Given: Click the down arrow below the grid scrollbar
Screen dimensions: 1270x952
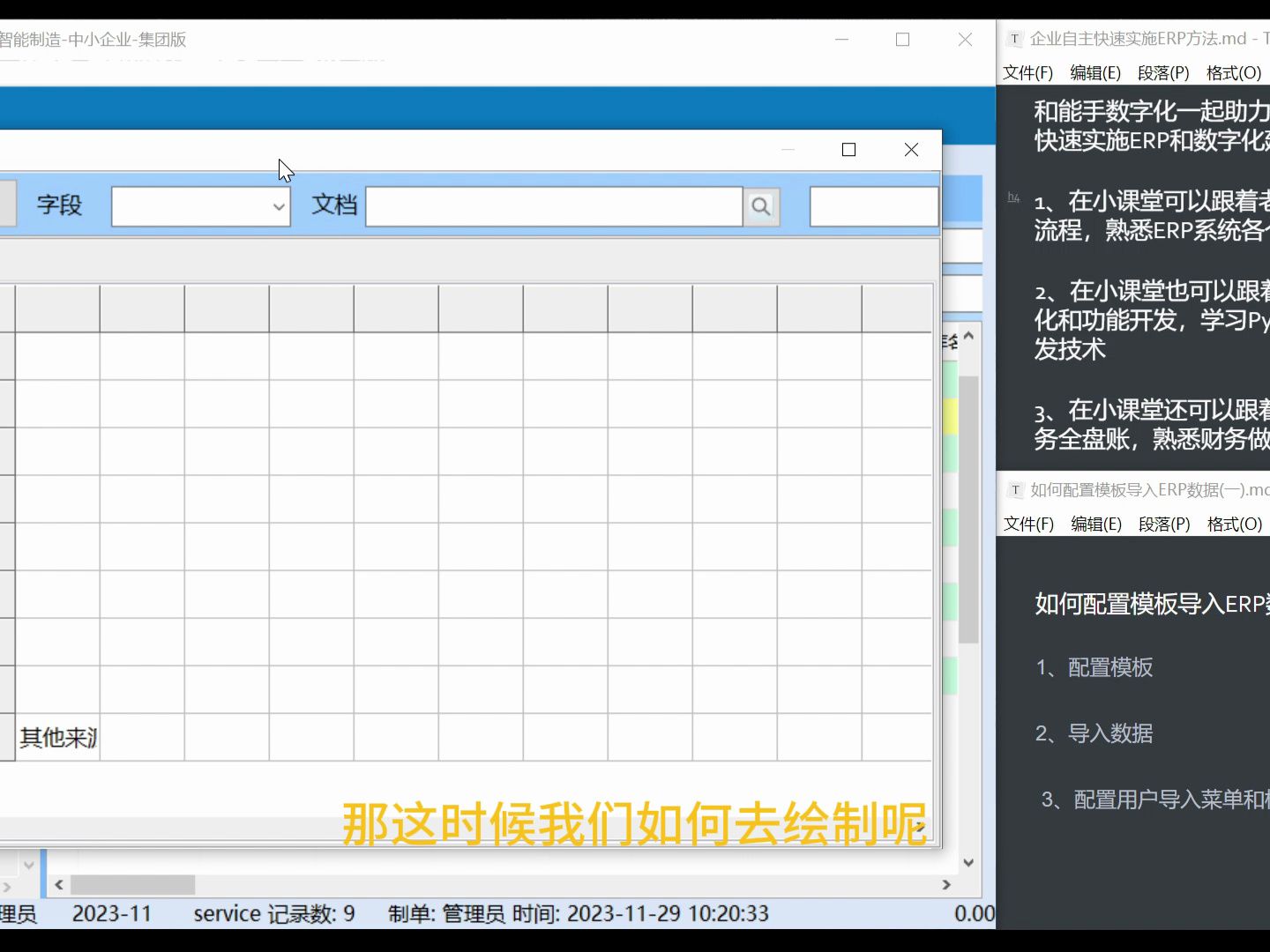Looking at the screenshot, I should (967, 862).
